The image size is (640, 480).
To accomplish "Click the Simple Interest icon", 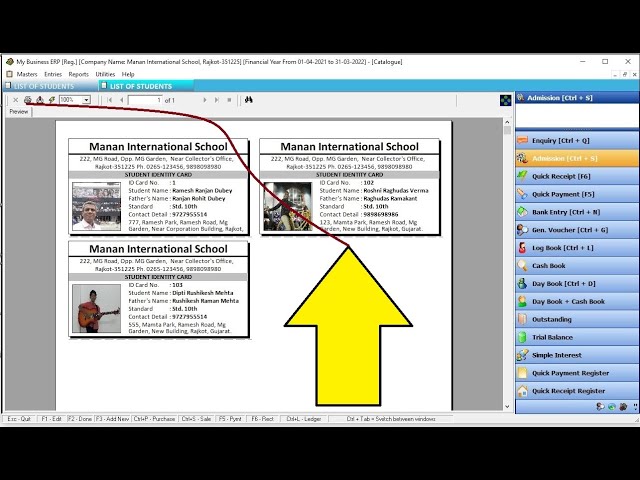I will pos(522,355).
